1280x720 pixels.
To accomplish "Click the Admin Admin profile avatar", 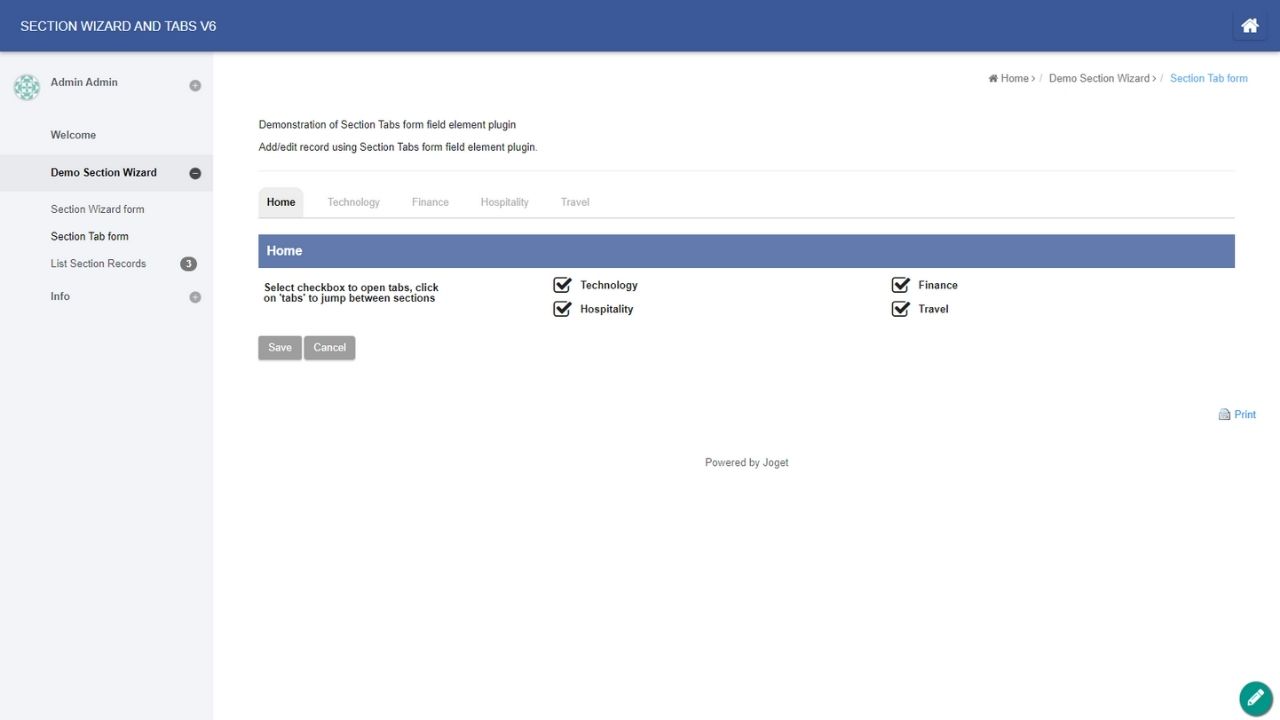I will coord(27,87).
